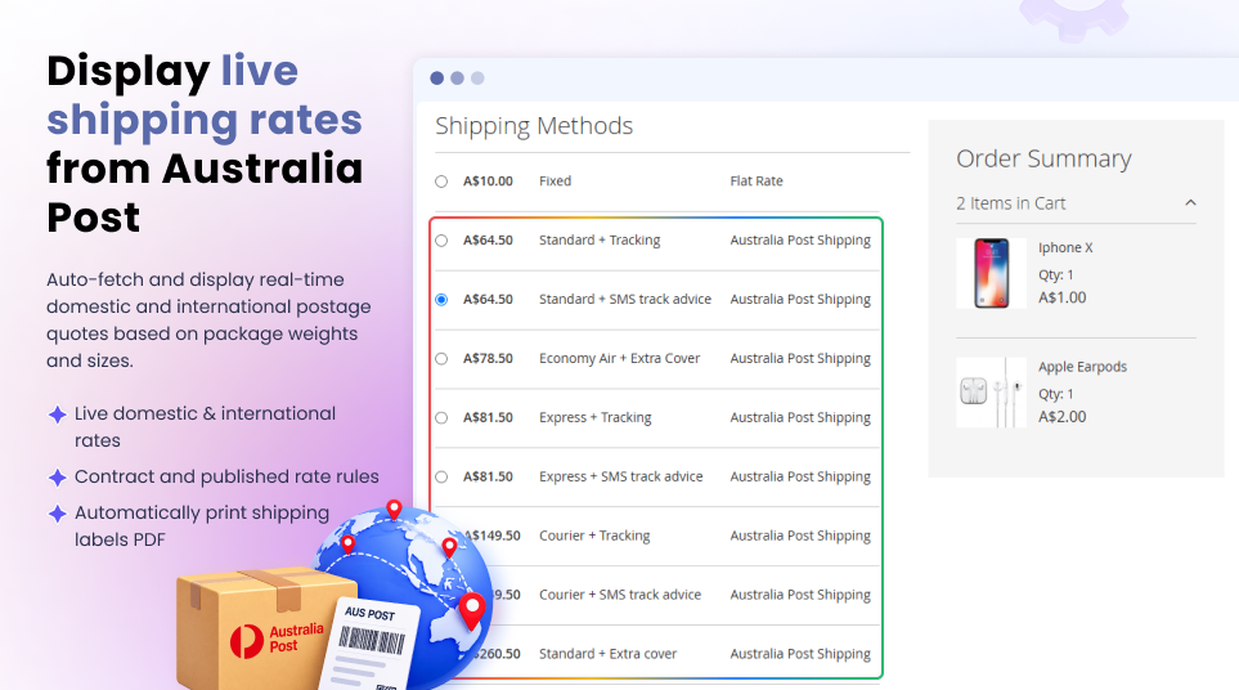Click the Express + Tracking method name
Viewport: 1239px width, 690px height.
(x=595, y=418)
